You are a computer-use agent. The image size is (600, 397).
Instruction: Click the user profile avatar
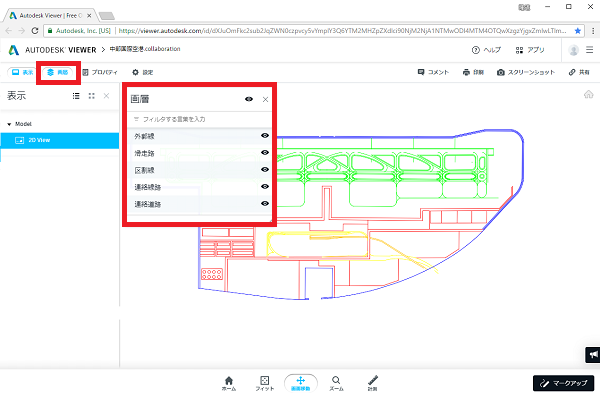click(573, 50)
